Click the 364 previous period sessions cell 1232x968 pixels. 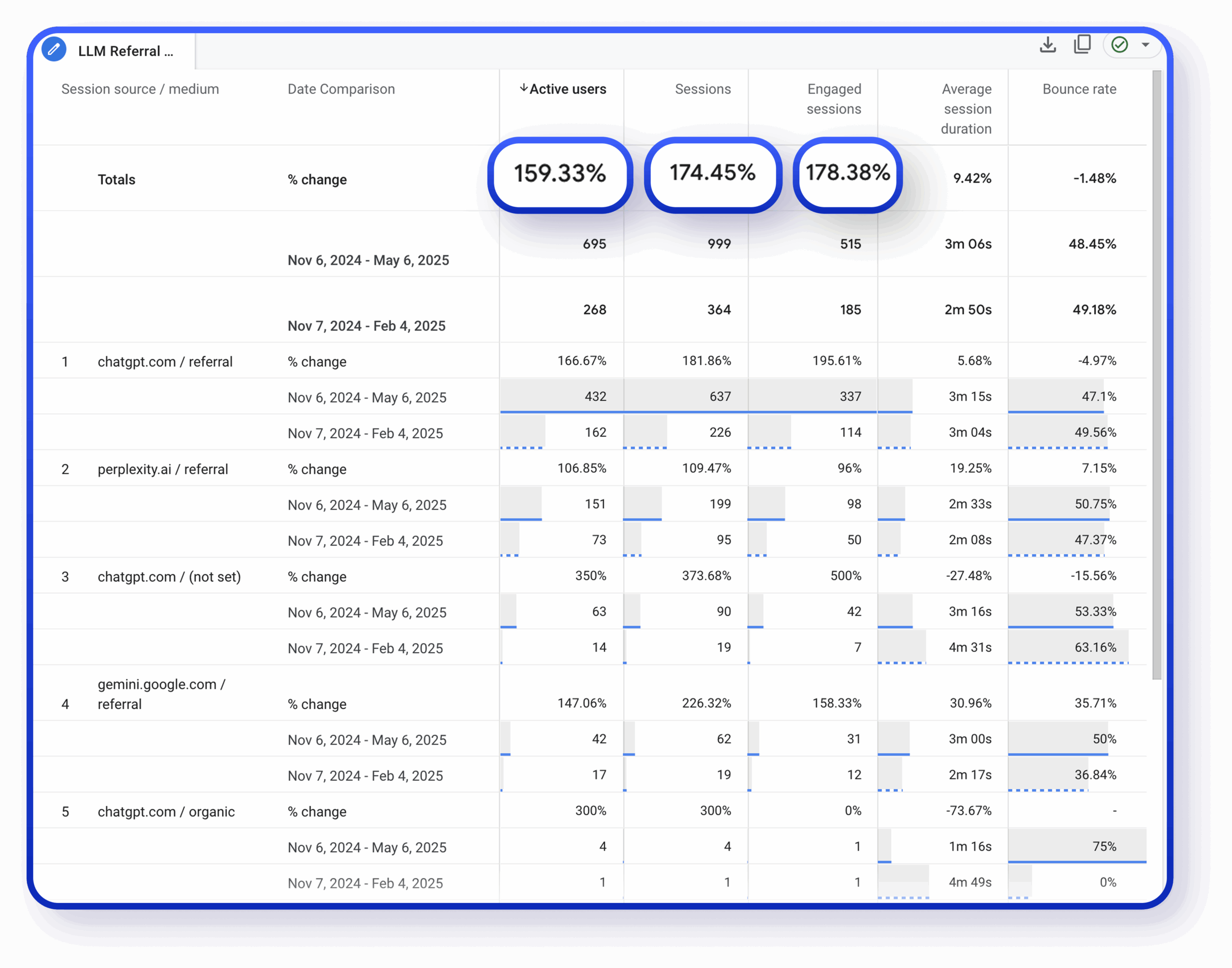[x=719, y=310]
